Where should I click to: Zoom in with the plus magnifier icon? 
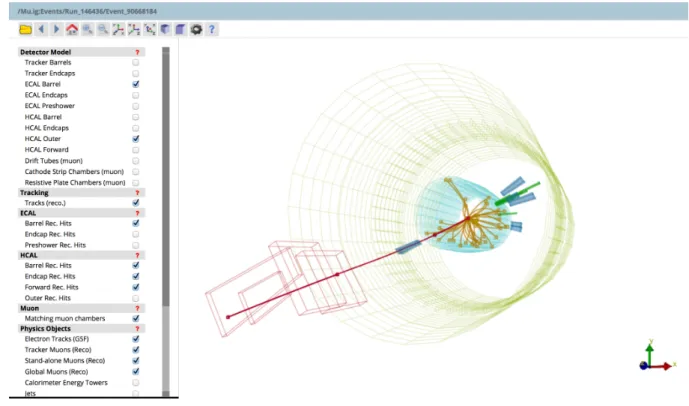pos(88,29)
